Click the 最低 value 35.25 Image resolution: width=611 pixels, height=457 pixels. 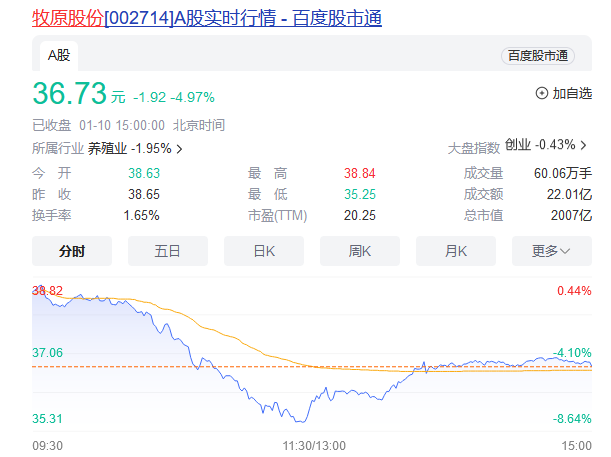[x=360, y=194]
